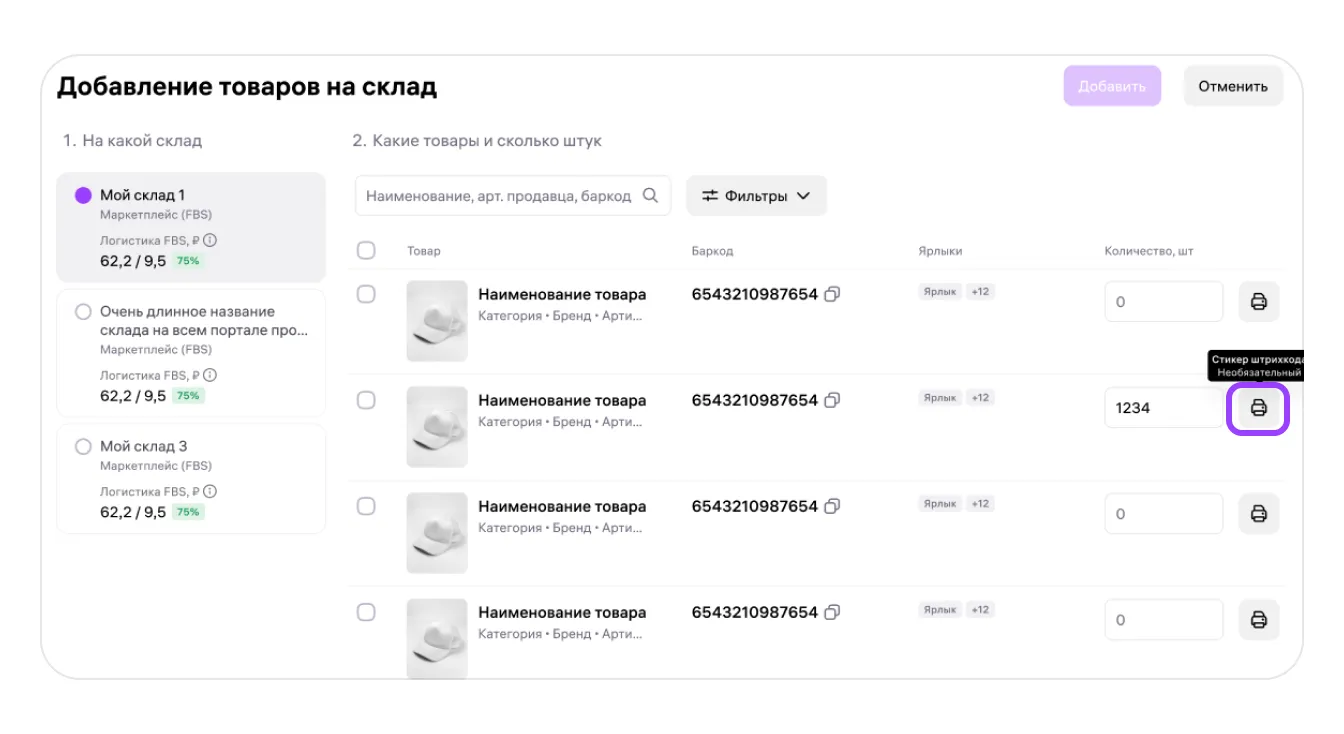Click the printer icon in the third product row
This screenshot has width=1344, height=734.
point(1258,514)
